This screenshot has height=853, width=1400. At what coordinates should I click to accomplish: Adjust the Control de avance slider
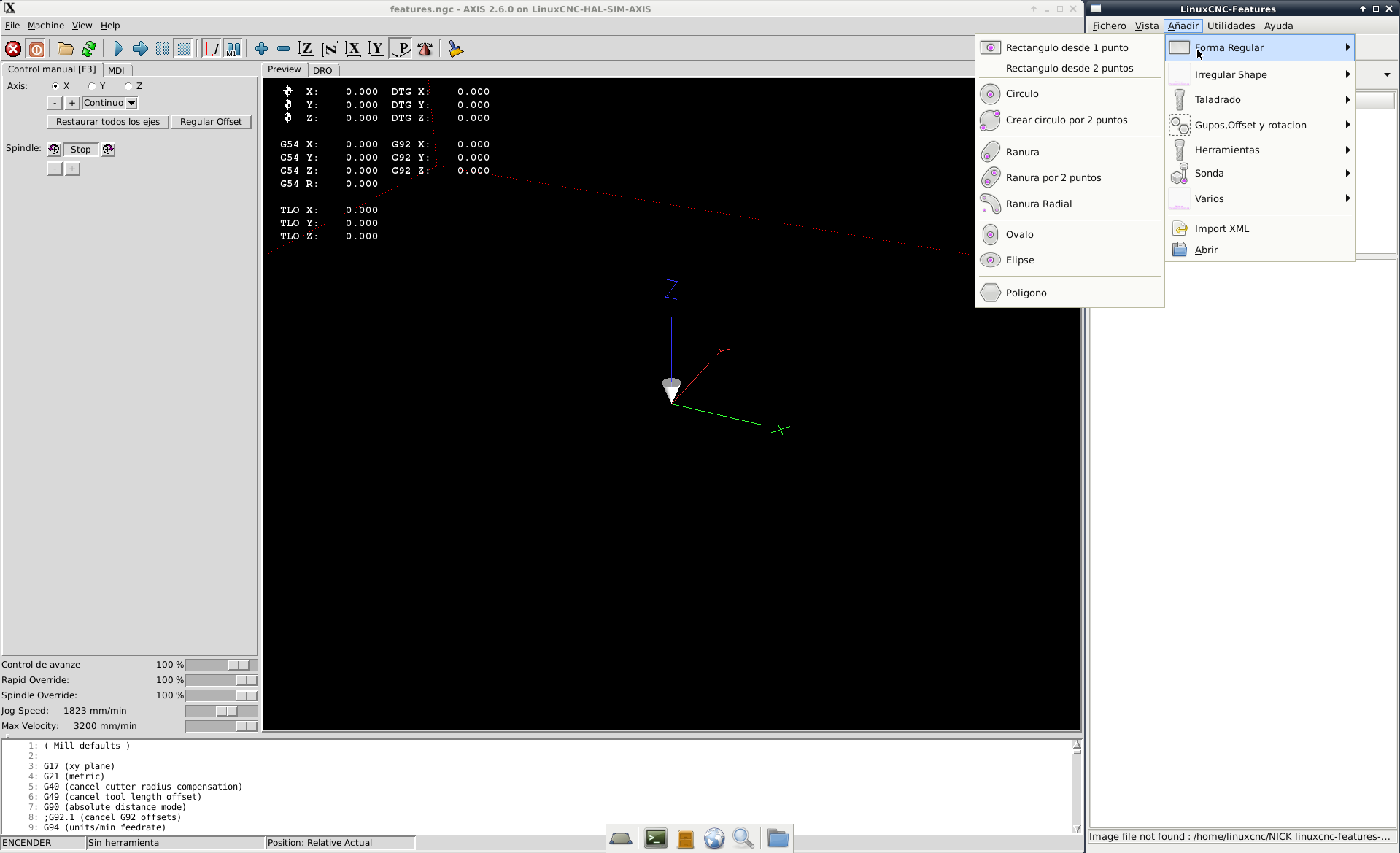222,665
